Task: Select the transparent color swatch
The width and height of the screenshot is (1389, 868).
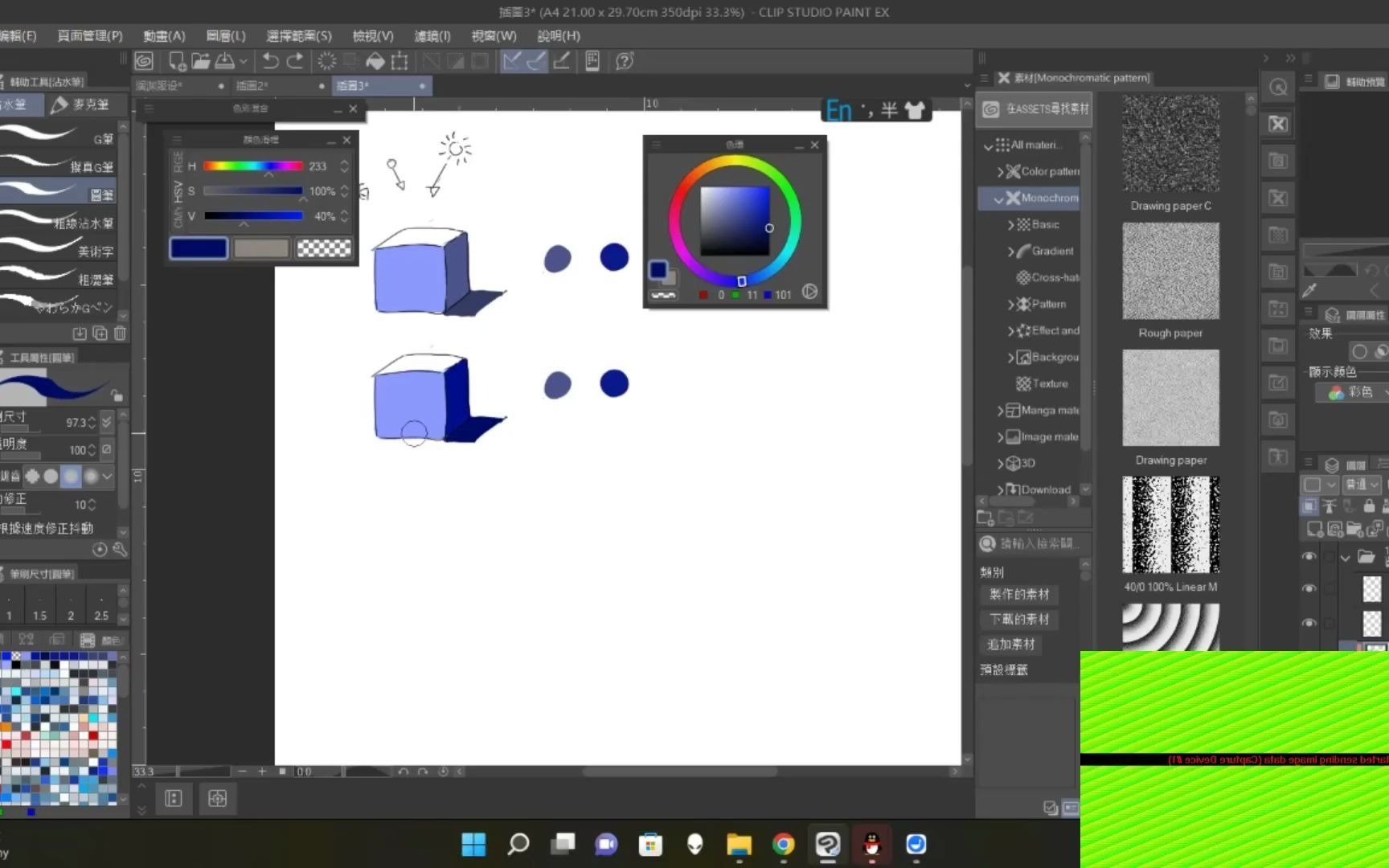Action: 324,248
